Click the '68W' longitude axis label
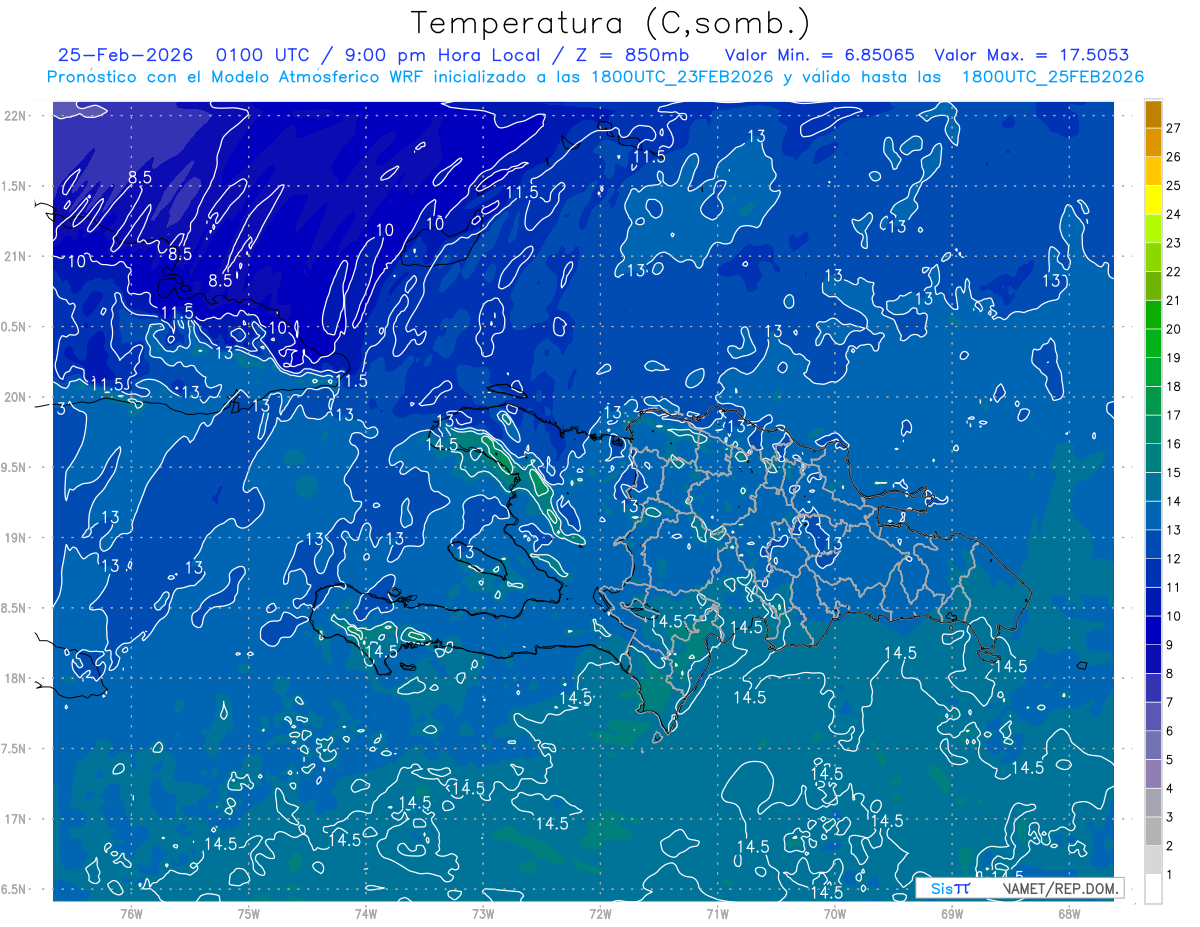Screen dimensions: 1200x927 click(1069, 913)
